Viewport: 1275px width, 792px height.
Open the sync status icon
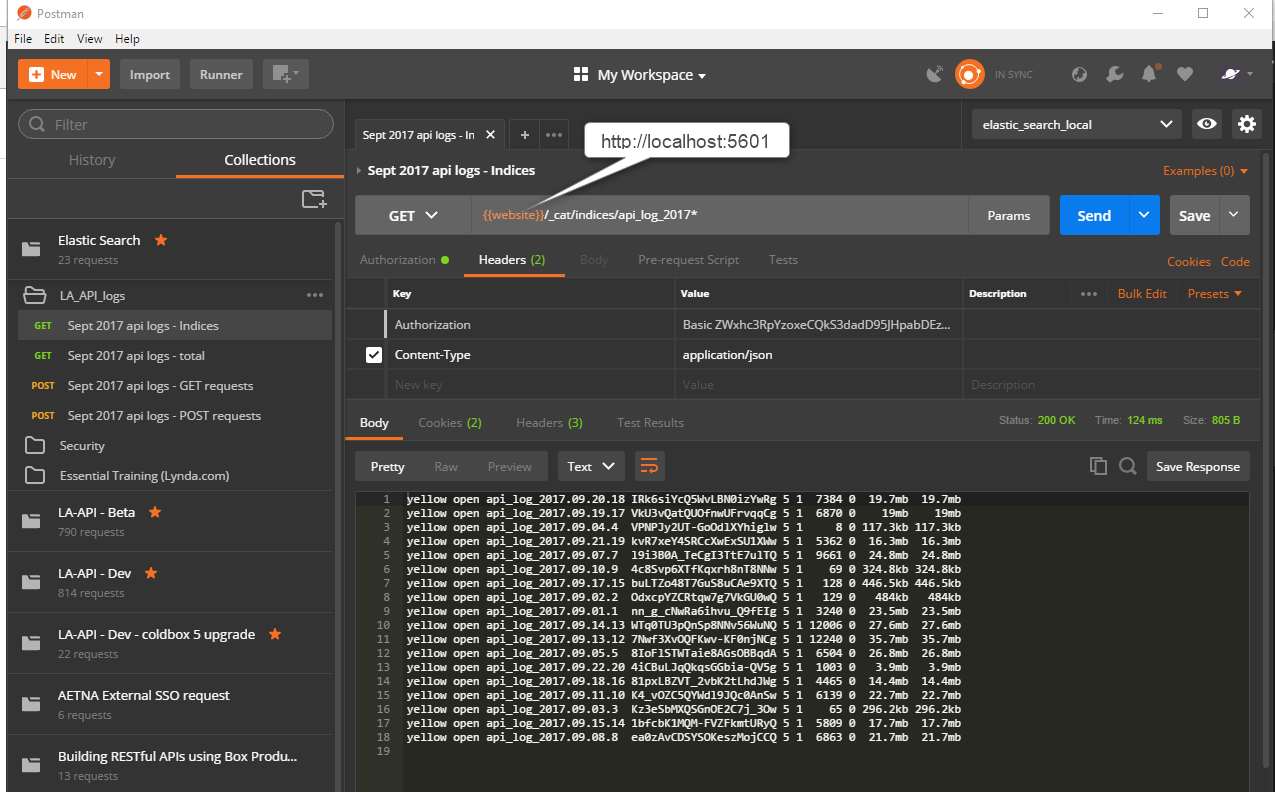click(x=969, y=74)
